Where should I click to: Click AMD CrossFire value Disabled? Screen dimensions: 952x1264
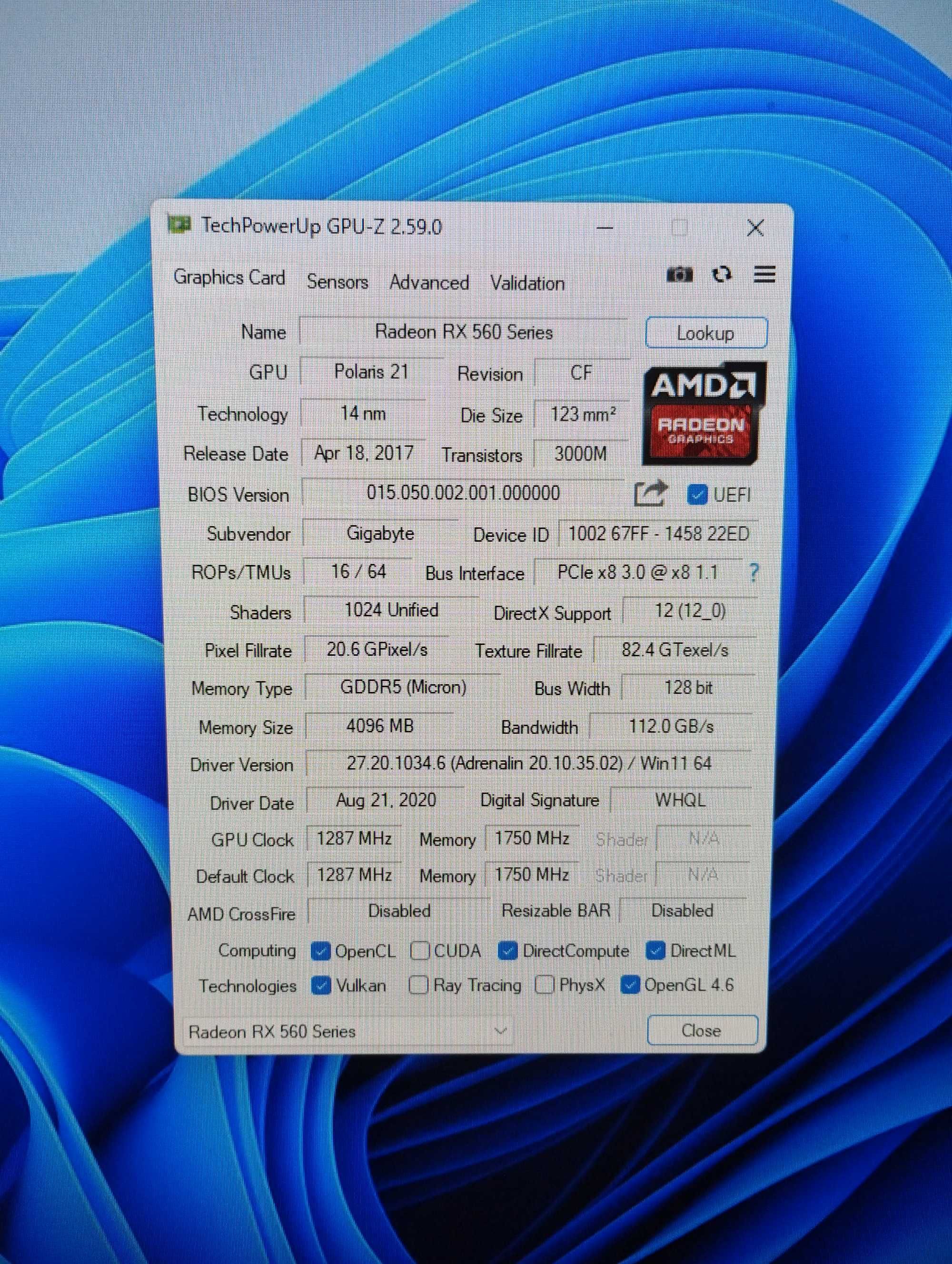(x=399, y=911)
